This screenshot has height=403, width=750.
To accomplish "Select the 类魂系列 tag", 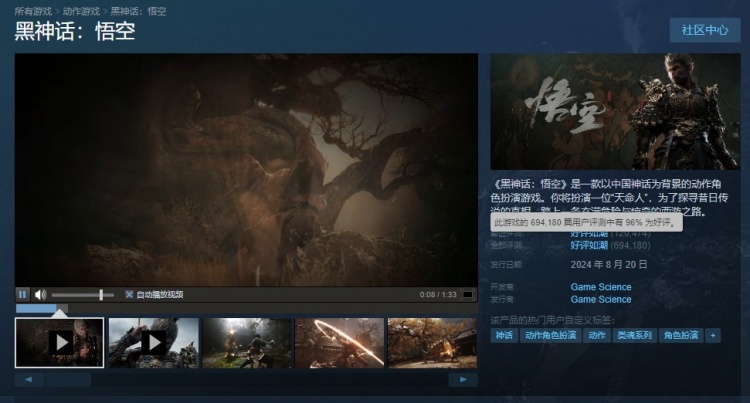I will point(634,335).
